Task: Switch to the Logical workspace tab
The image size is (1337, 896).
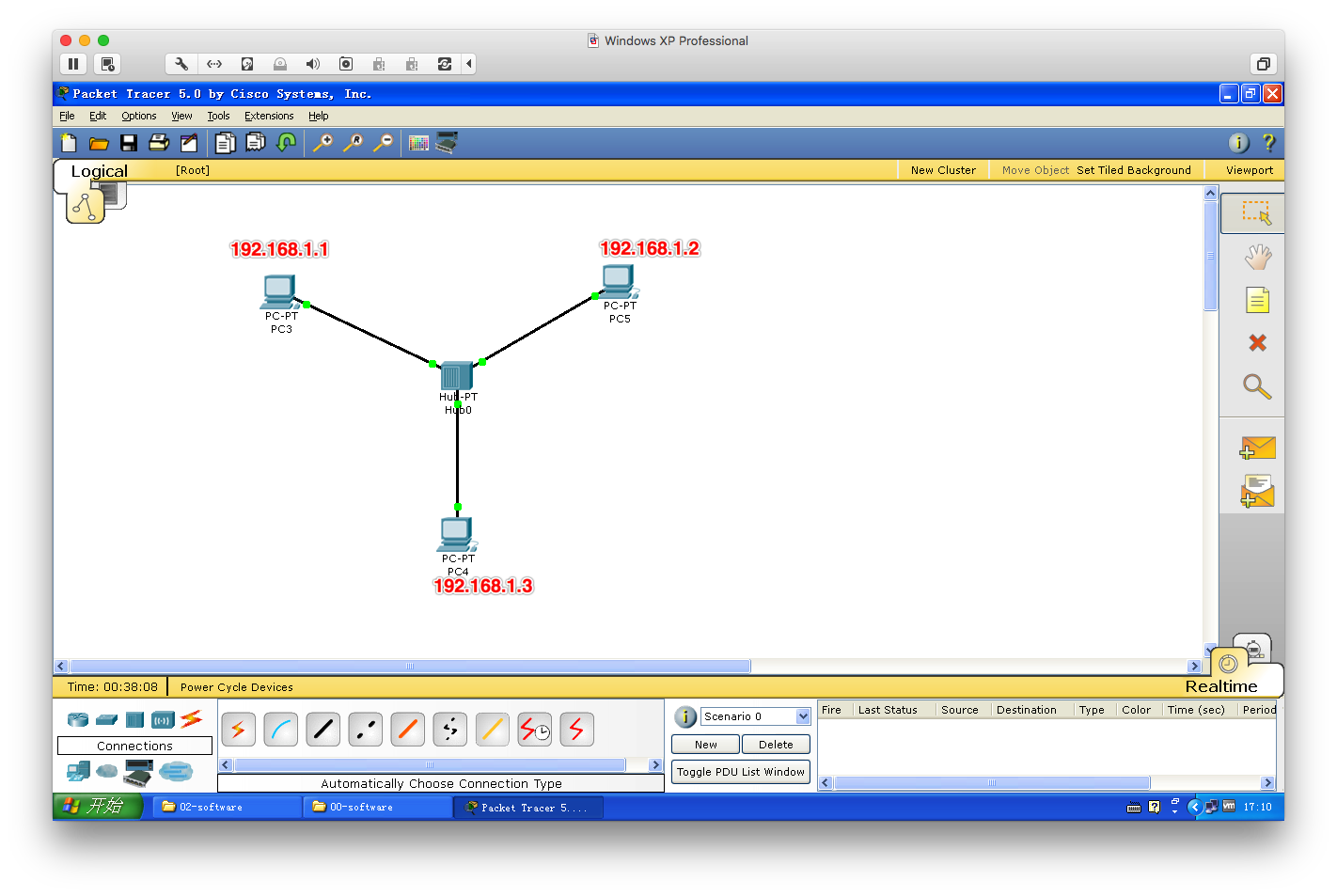Action: pyautogui.click(x=99, y=171)
